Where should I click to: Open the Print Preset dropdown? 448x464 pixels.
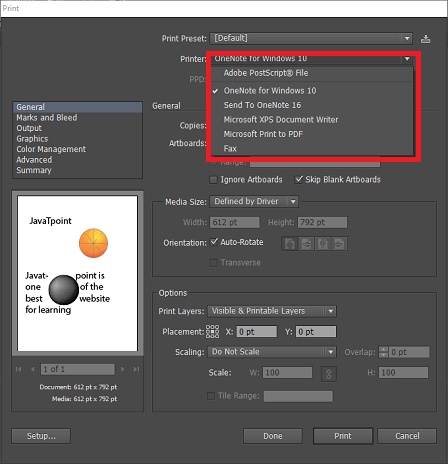tap(311, 38)
